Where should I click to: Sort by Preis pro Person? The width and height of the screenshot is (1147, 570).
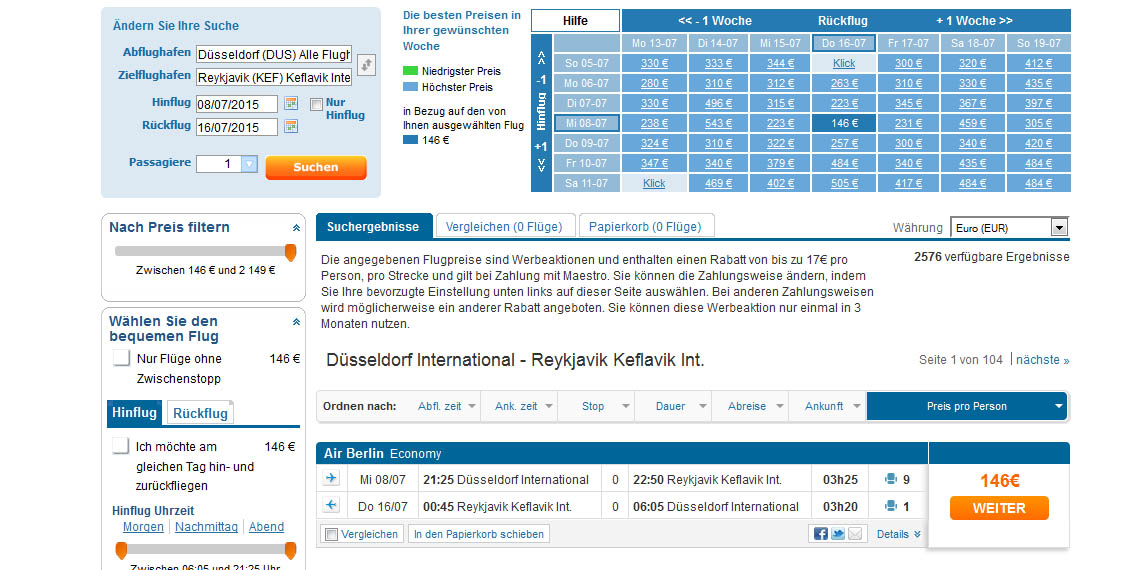point(966,406)
